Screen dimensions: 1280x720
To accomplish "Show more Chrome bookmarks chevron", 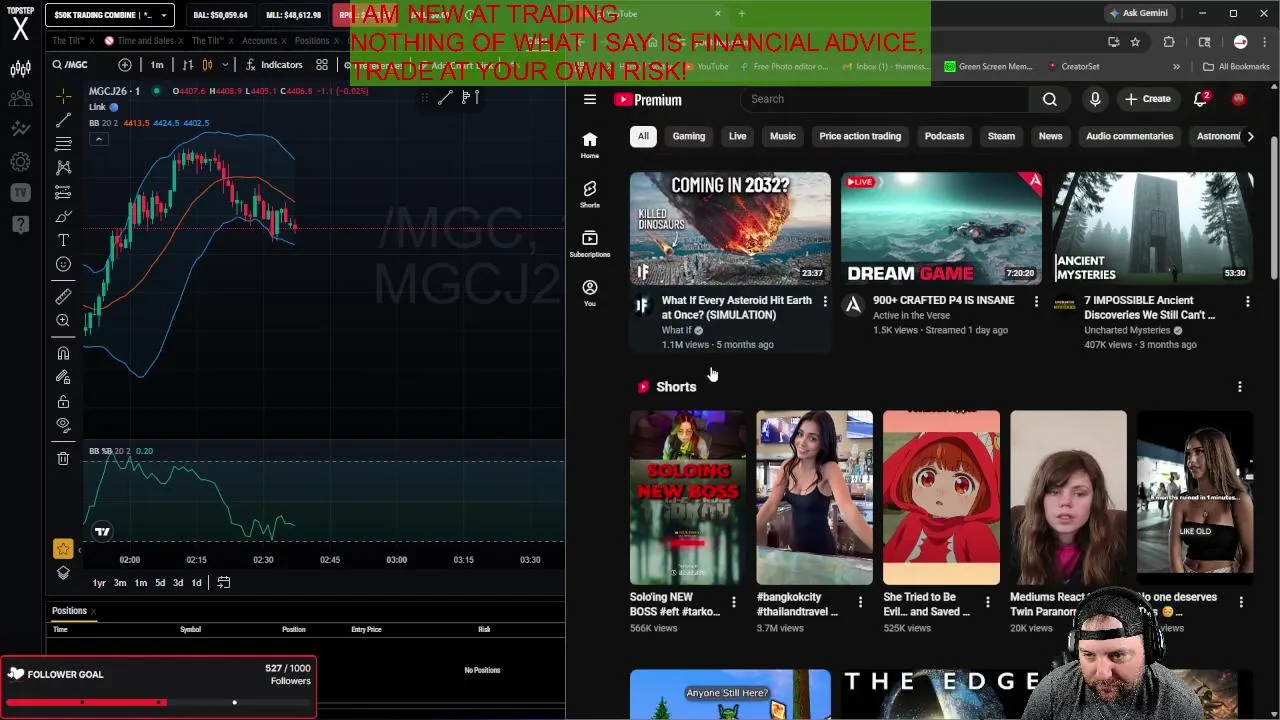I will 1176,66.
